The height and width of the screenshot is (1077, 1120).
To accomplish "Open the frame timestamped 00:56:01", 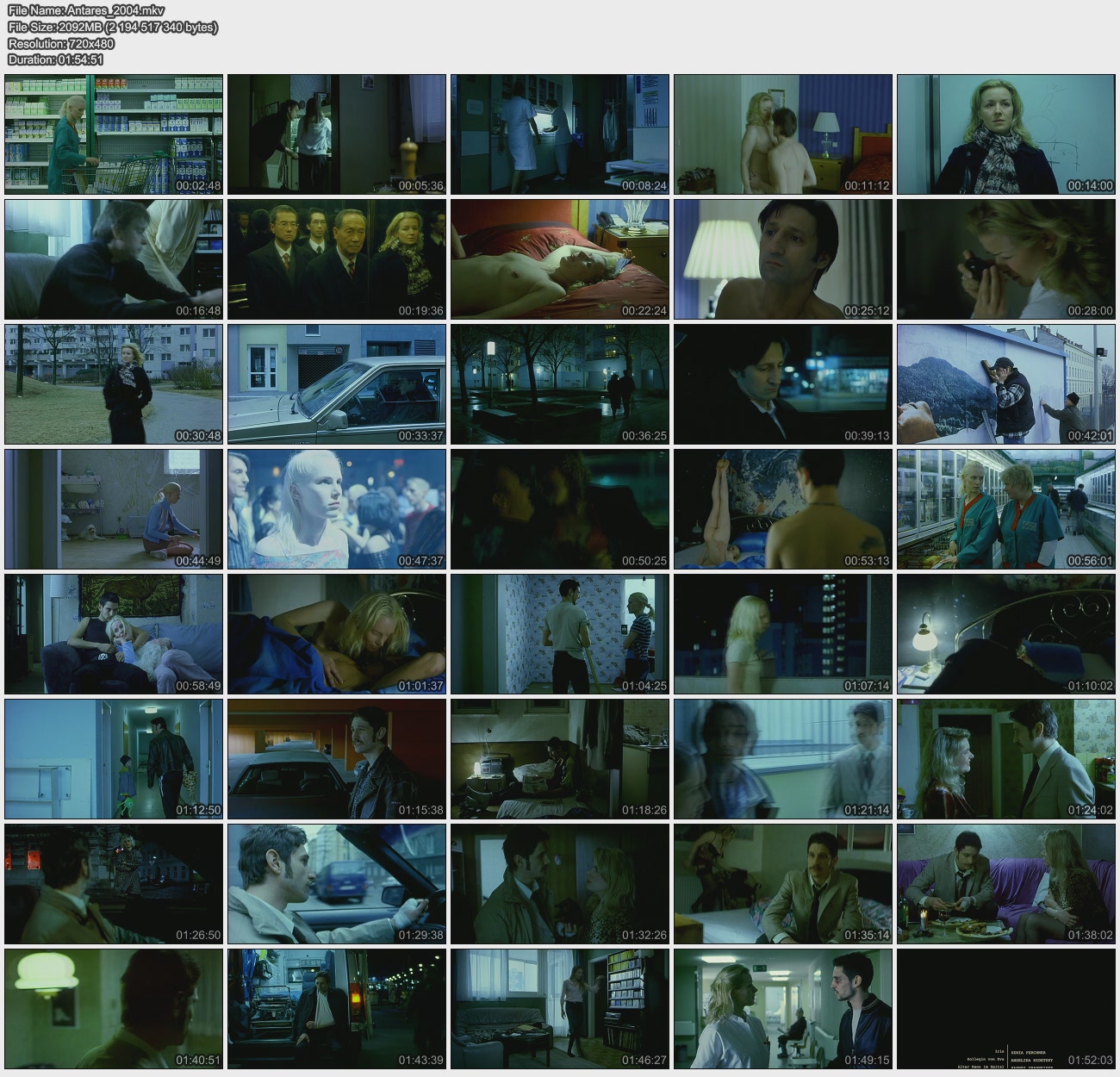I will (x=1006, y=509).
